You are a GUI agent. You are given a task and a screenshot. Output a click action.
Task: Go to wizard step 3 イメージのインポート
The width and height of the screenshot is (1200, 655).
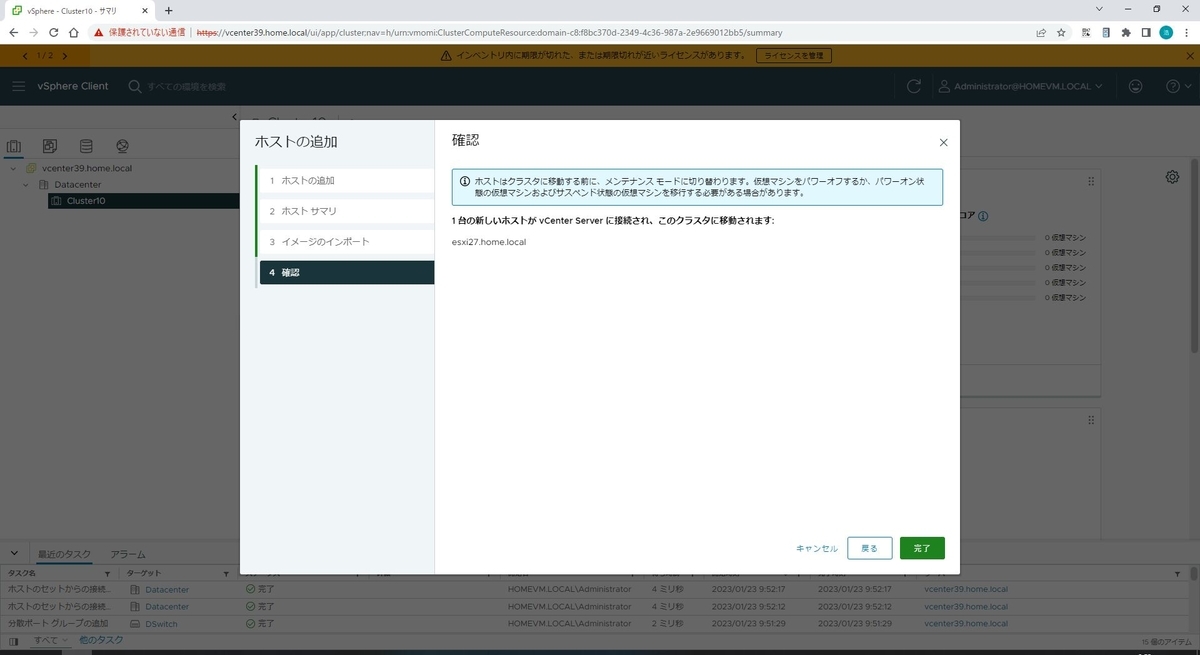[345, 243]
